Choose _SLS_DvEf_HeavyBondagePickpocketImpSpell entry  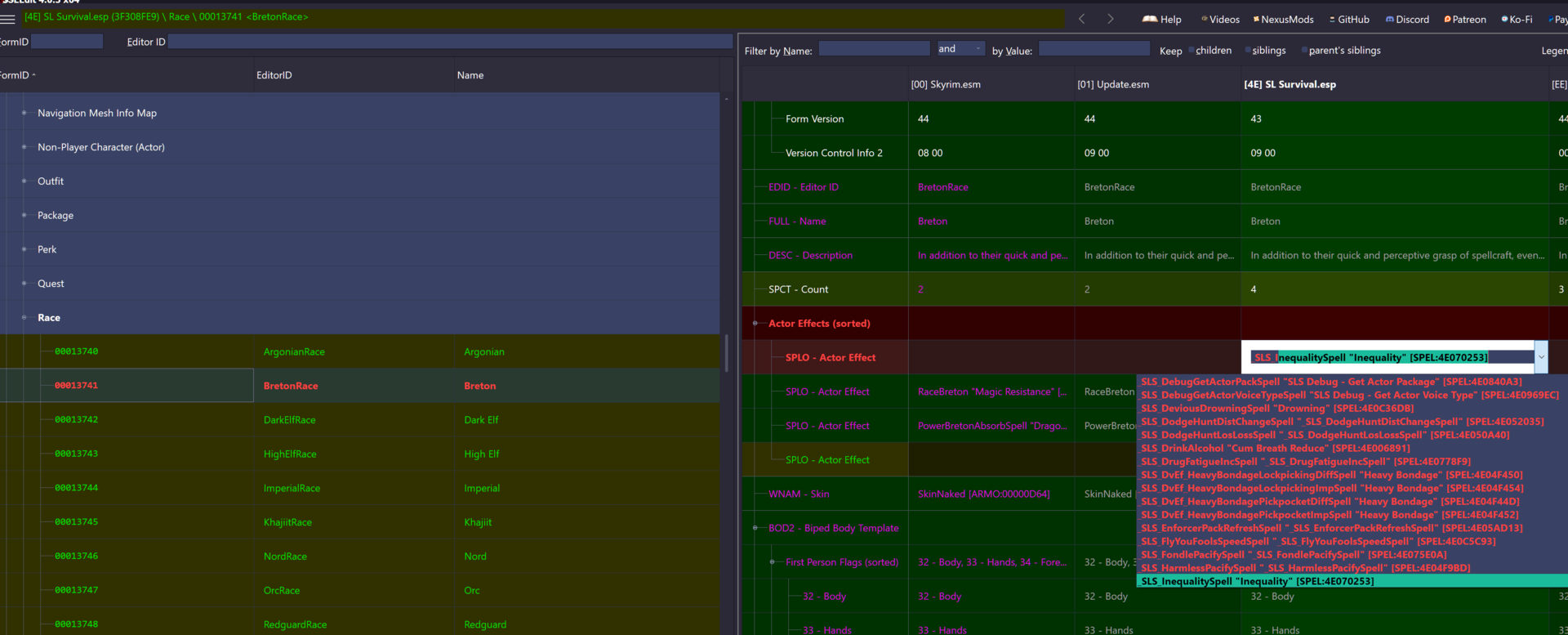tap(1352, 515)
